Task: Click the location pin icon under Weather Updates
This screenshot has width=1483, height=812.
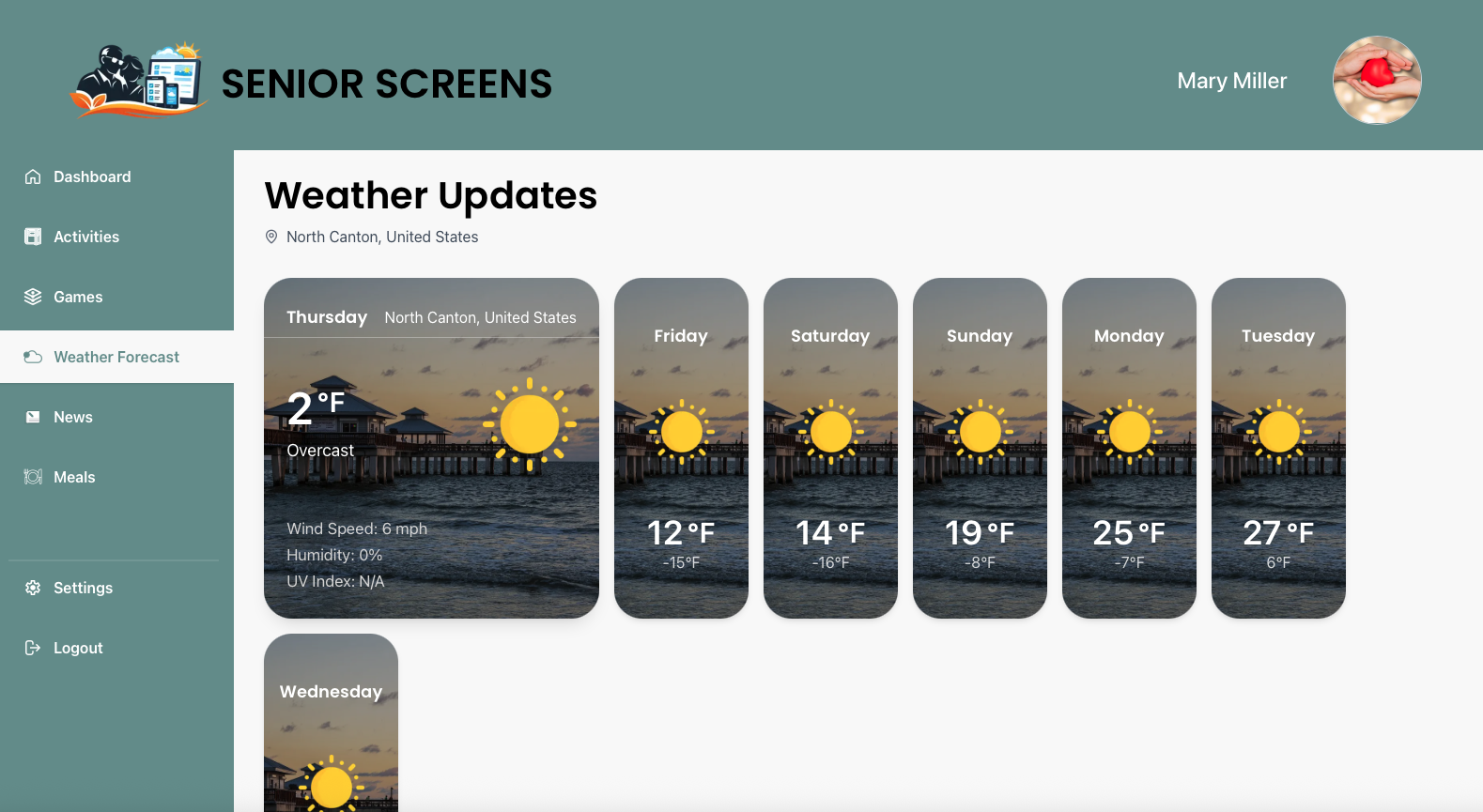Action: pyautogui.click(x=271, y=237)
